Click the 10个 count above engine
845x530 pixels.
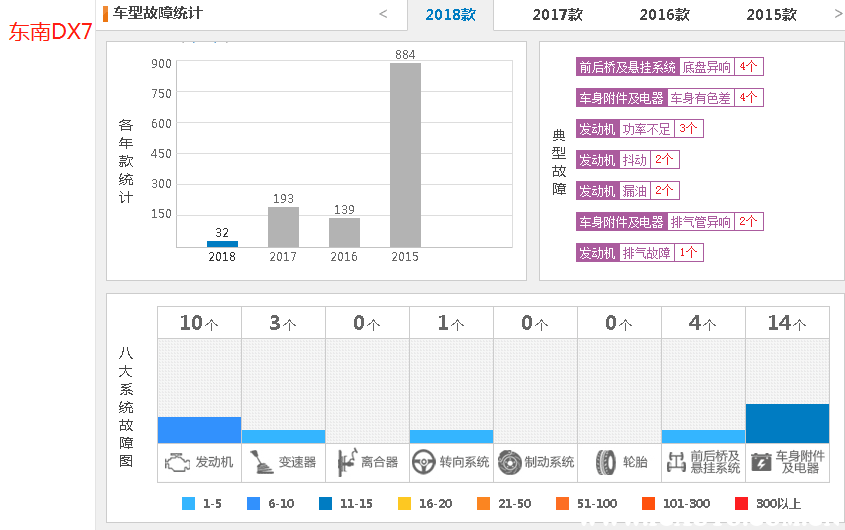199,323
